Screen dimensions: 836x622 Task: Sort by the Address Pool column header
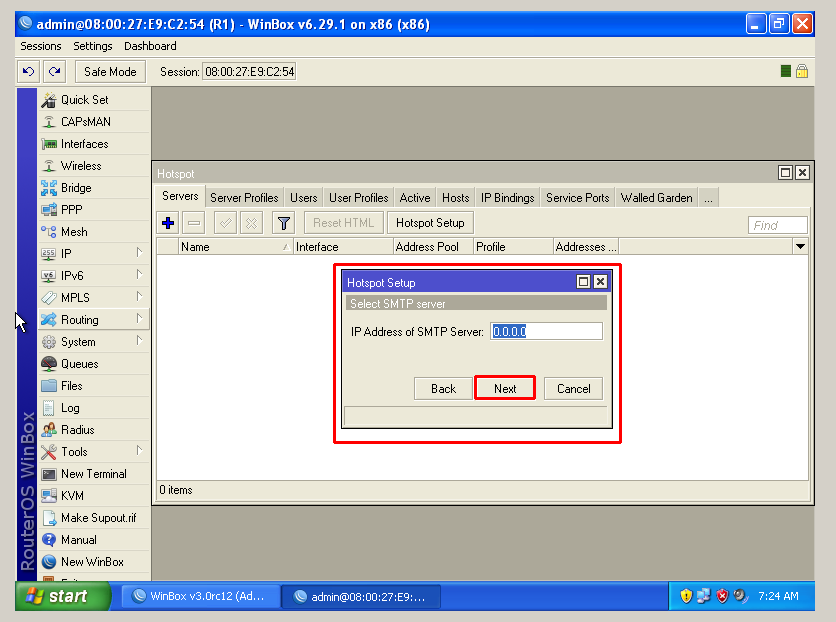click(x=433, y=247)
